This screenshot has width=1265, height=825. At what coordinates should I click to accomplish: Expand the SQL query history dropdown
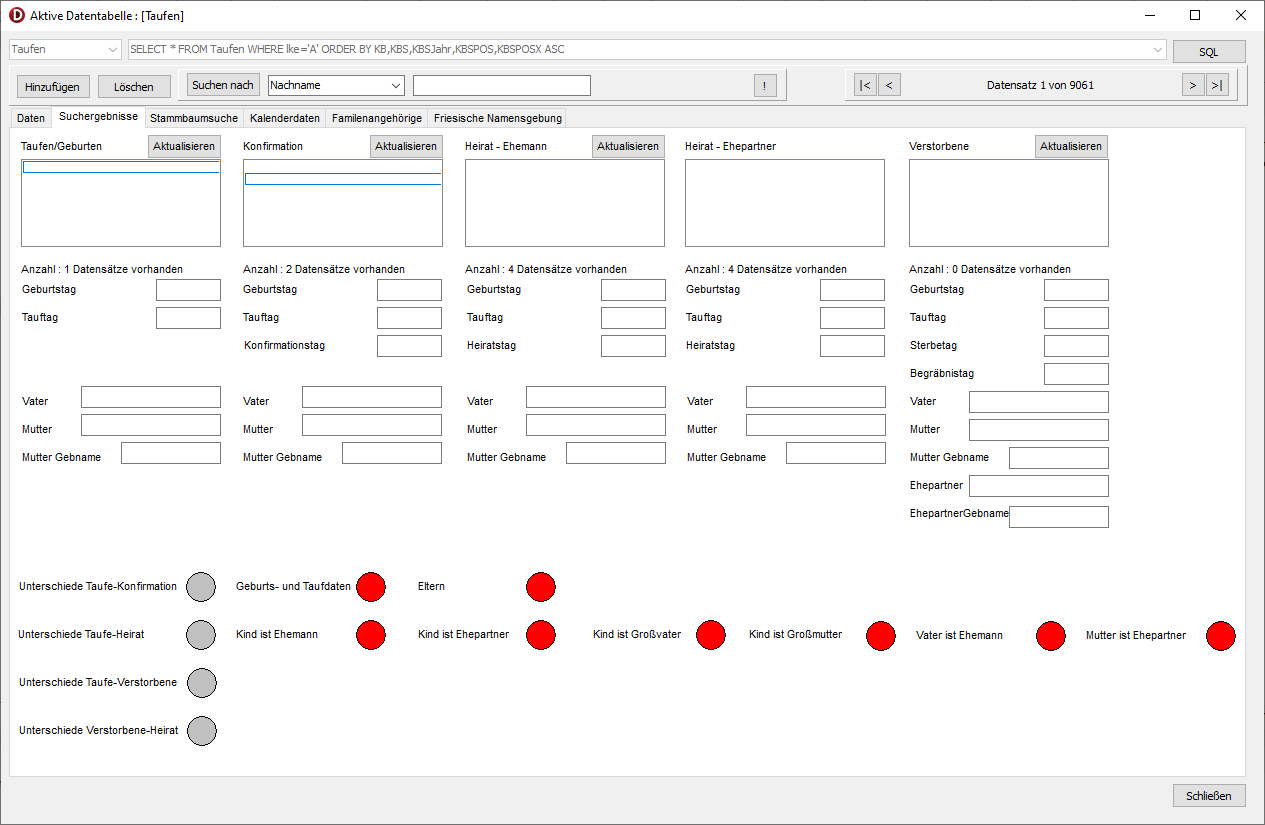pos(1158,49)
